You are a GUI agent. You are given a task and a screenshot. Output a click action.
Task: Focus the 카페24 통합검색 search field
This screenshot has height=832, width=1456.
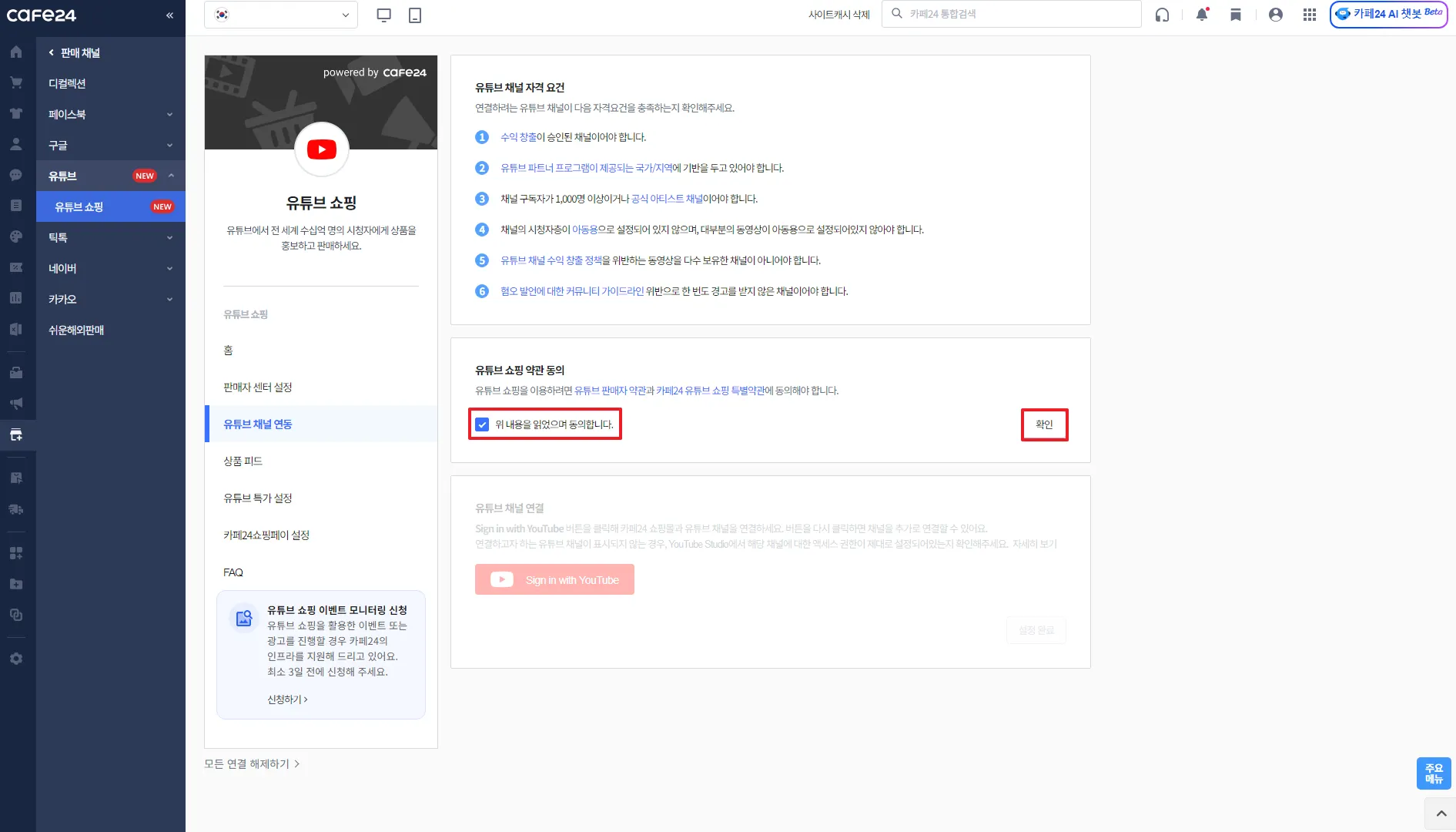click(x=1012, y=14)
